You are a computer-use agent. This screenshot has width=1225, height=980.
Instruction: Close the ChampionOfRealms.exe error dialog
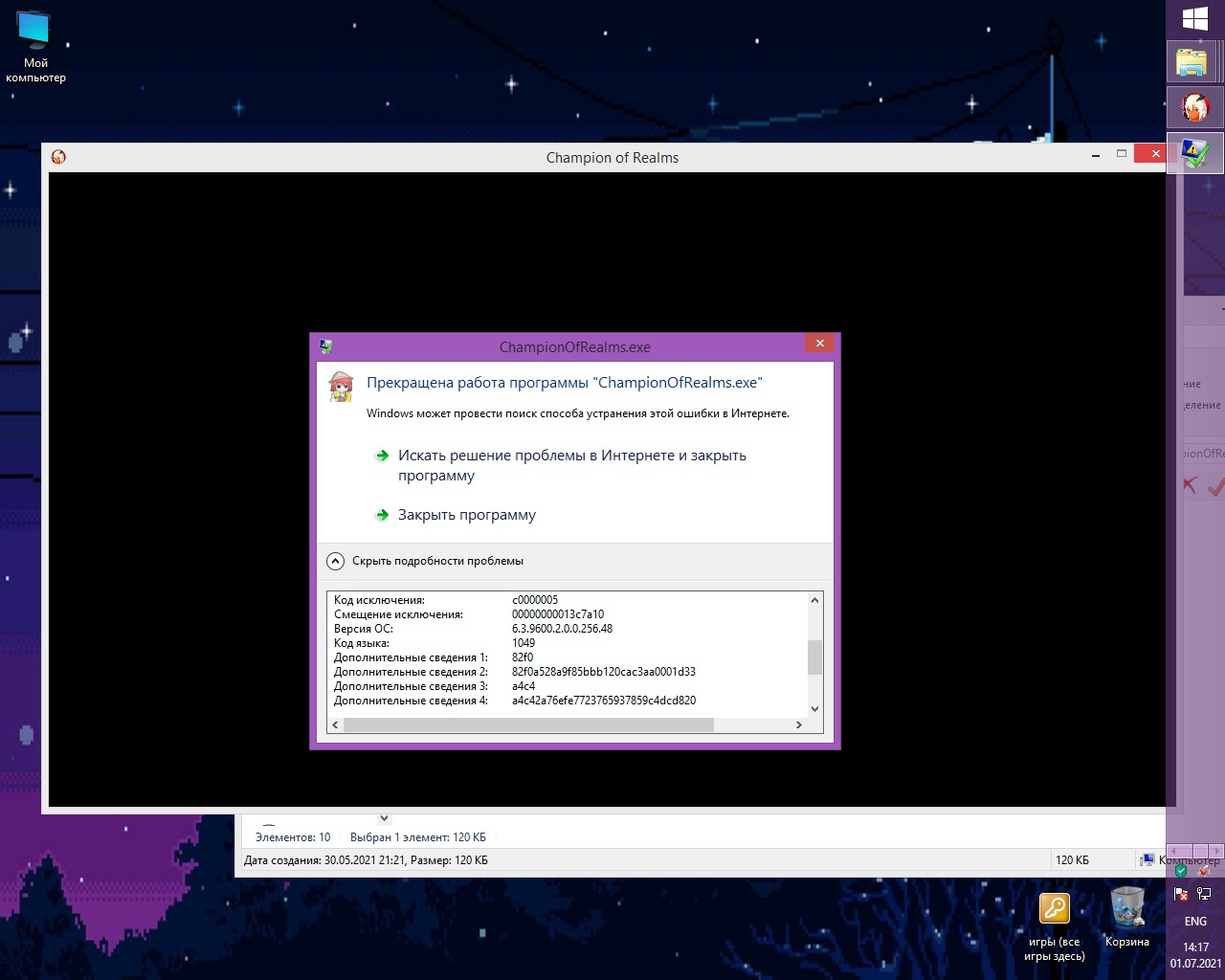click(819, 344)
